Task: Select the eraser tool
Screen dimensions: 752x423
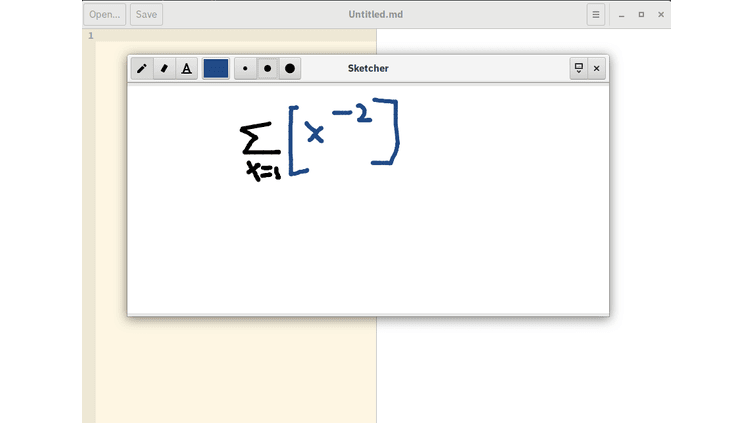Action: click(x=164, y=69)
